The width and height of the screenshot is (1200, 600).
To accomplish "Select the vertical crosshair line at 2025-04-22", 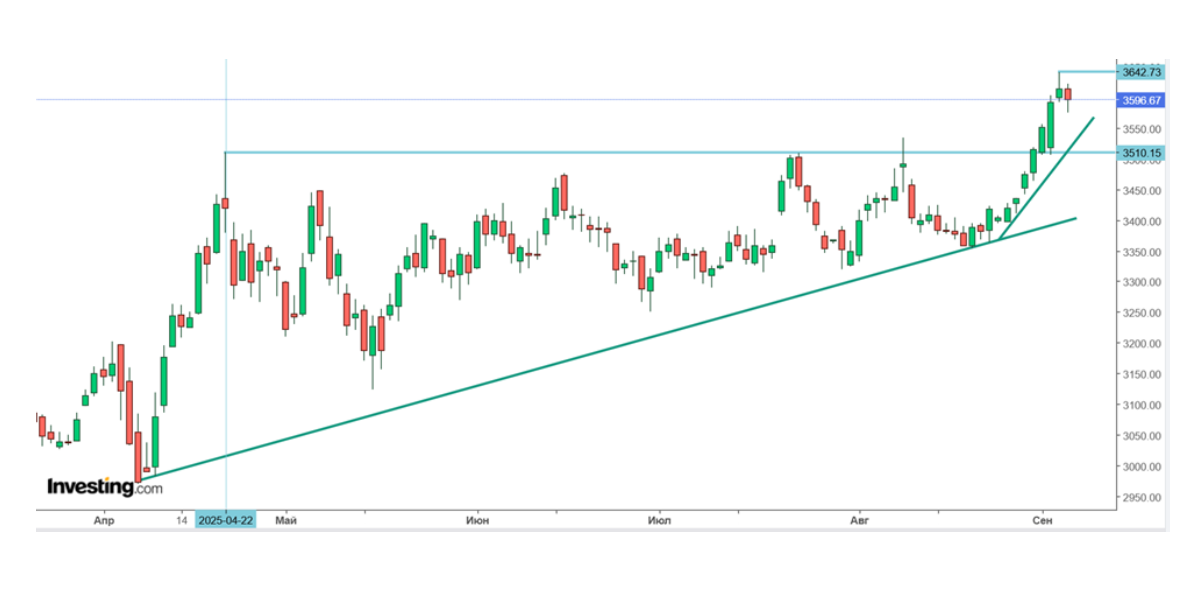I will coord(226,300).
